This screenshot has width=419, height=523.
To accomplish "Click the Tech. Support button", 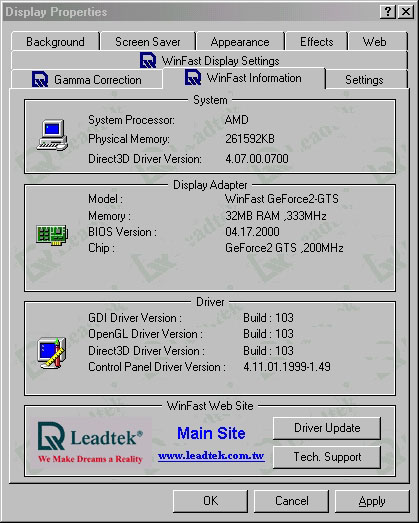I will 327,457.
